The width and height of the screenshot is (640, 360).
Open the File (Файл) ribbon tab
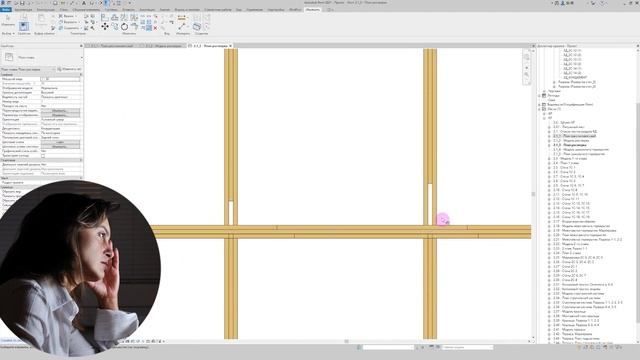6,9
